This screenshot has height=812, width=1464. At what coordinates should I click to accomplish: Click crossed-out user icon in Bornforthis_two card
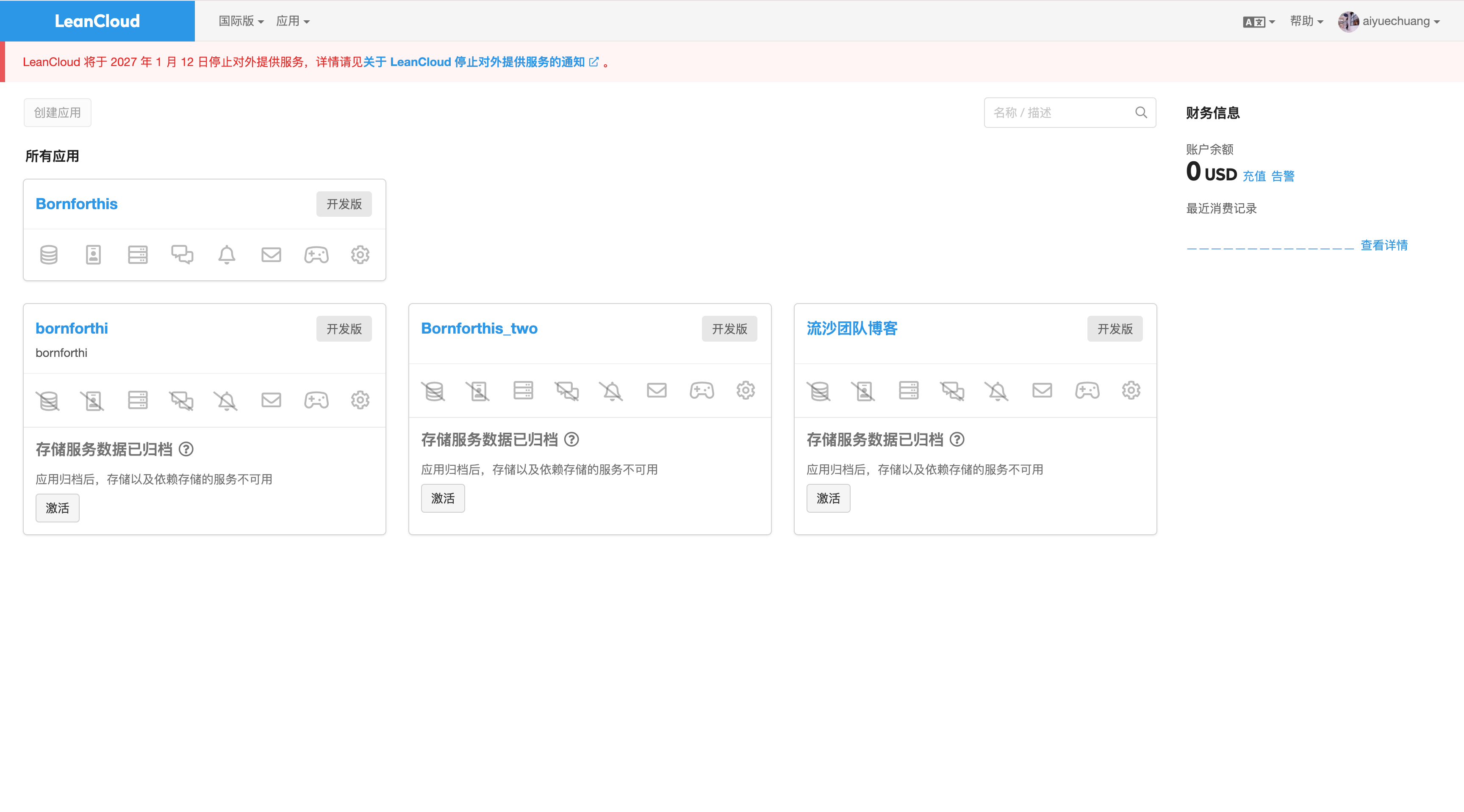click(478, 391)
